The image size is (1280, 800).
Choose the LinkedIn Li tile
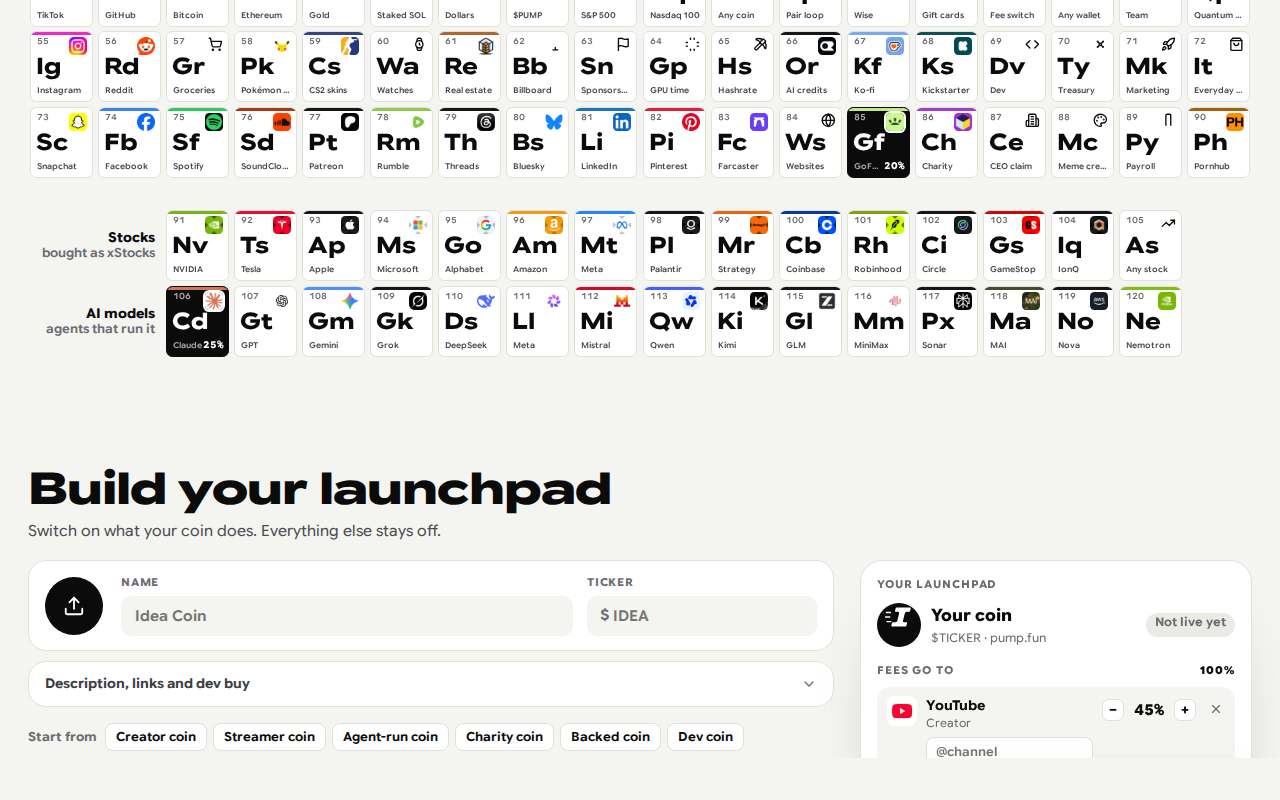[605, 143]
